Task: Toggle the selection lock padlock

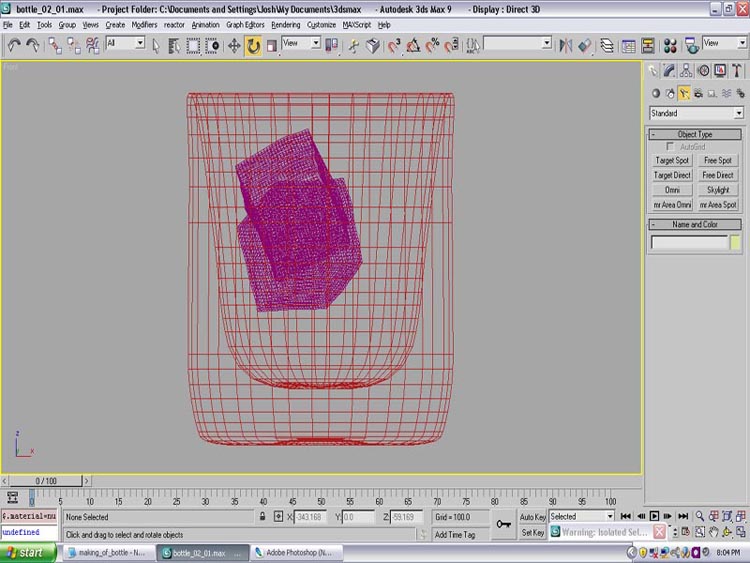Action: [x=262, y=517]
